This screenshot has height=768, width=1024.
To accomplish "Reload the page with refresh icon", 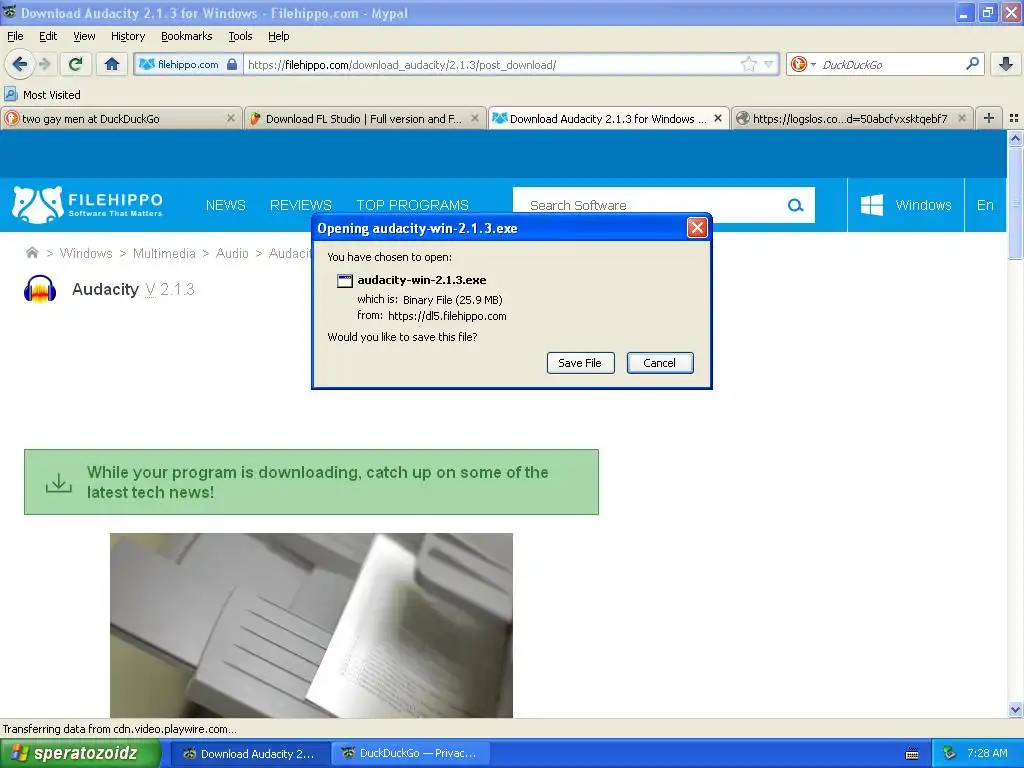I will [76, 64].
